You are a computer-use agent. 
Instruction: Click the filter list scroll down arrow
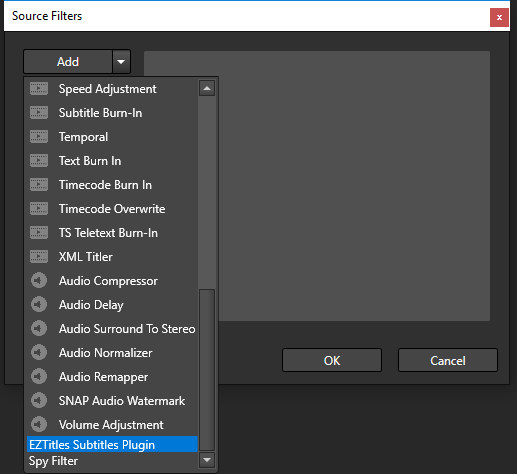pyautogui.click(x=207, y=460)
